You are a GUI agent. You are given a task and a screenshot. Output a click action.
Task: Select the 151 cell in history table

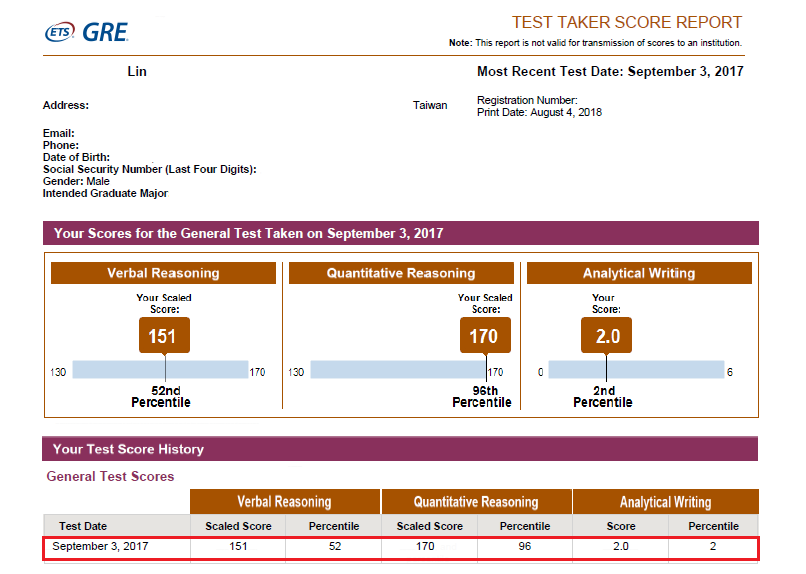238,546
